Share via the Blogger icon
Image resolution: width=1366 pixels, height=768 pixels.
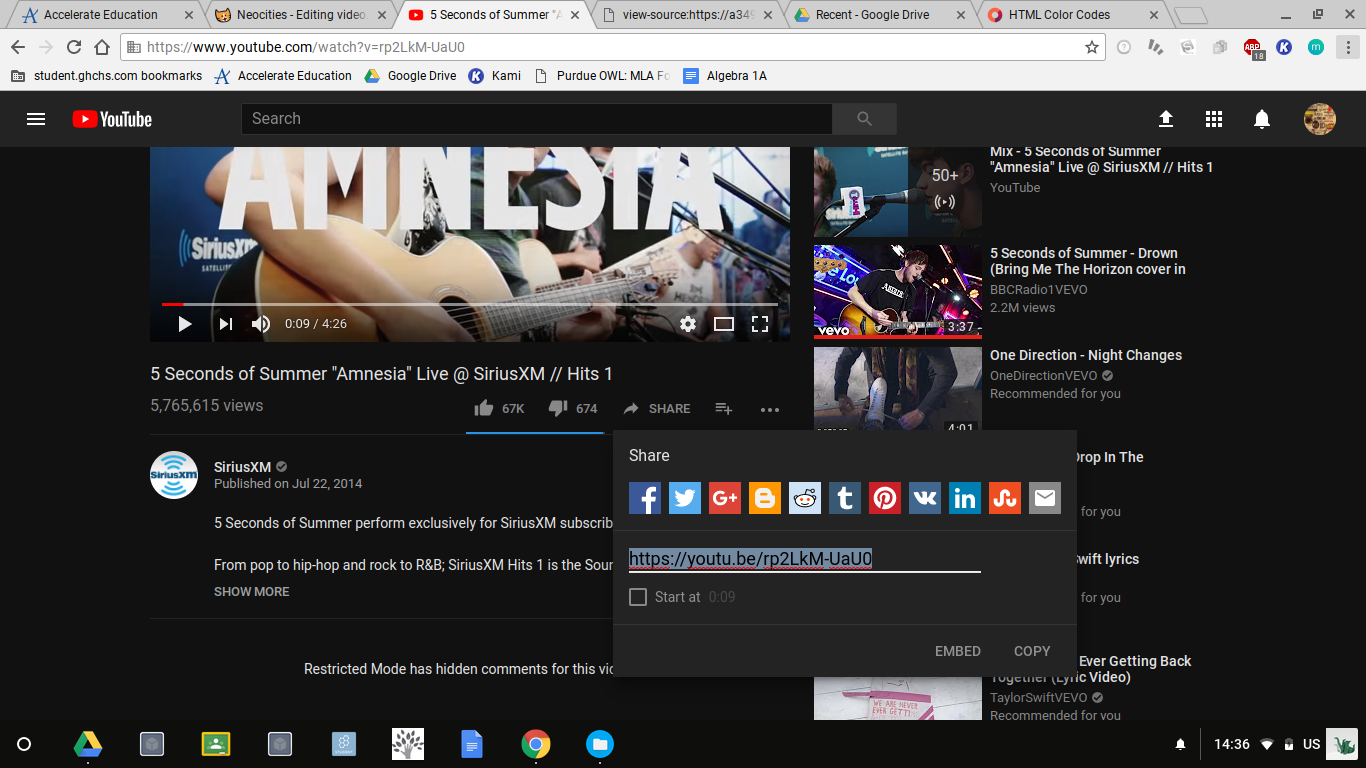coord(765,497)
